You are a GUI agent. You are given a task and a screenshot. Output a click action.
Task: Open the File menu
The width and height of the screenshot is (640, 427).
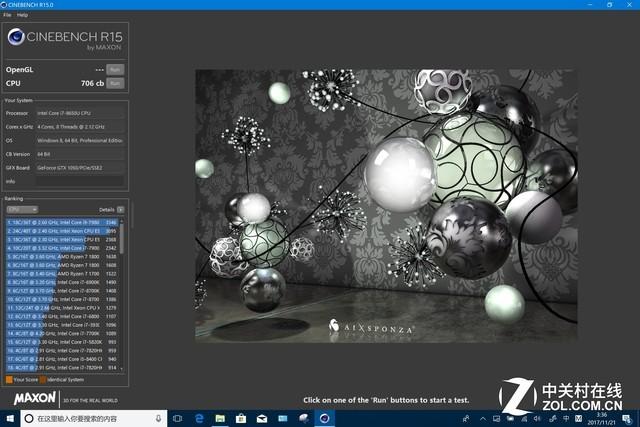coord(7,15)
